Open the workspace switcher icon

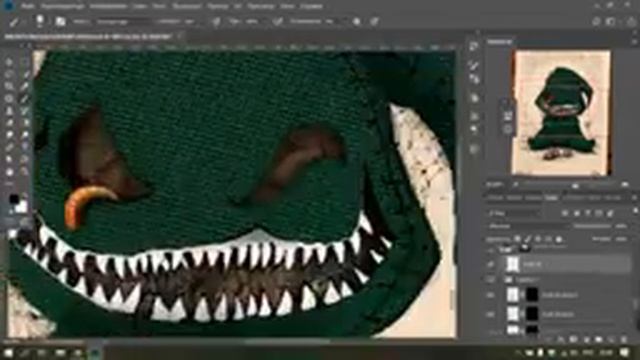[x=610, y=22]
